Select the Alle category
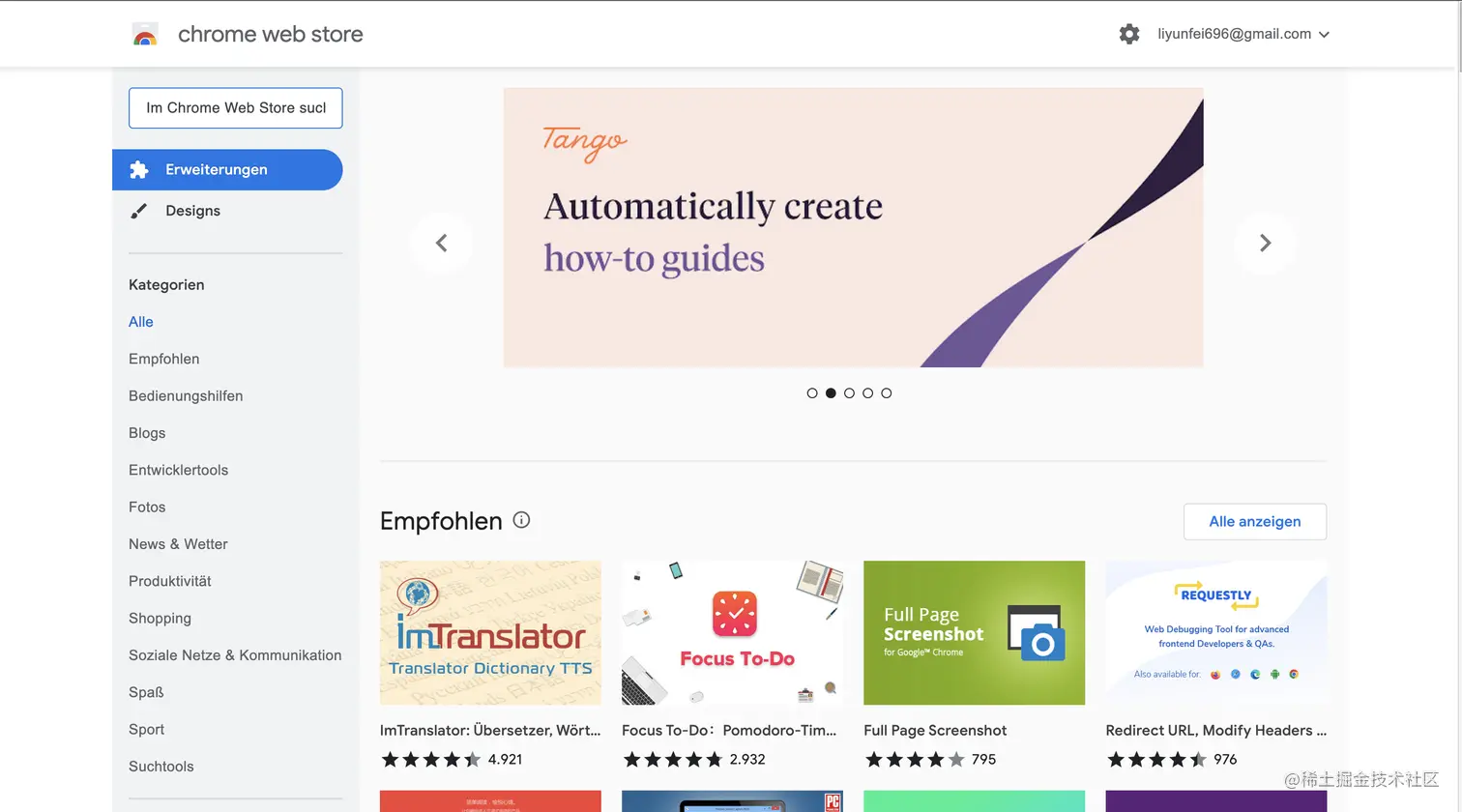This screenshot has width=1462, height=812. click(141, 322)
